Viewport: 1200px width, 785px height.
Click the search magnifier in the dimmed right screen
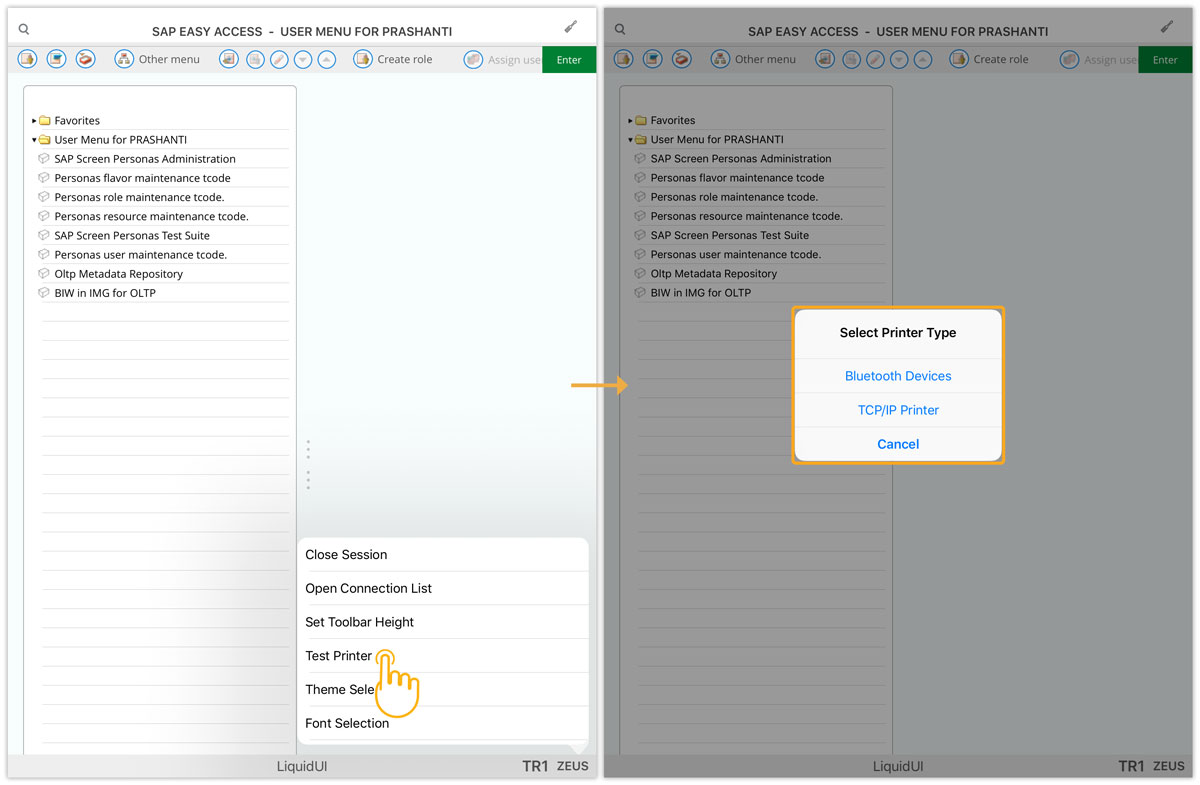620,30
